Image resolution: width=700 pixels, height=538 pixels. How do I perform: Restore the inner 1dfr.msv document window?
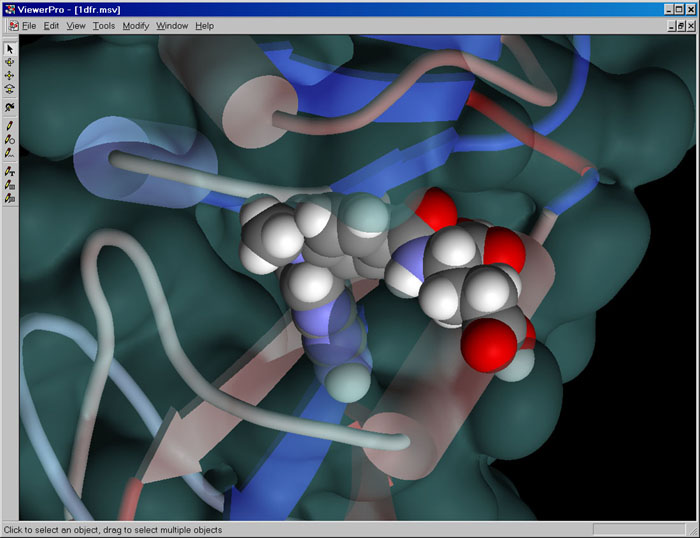pyautogui.click(x=681, y=26)
